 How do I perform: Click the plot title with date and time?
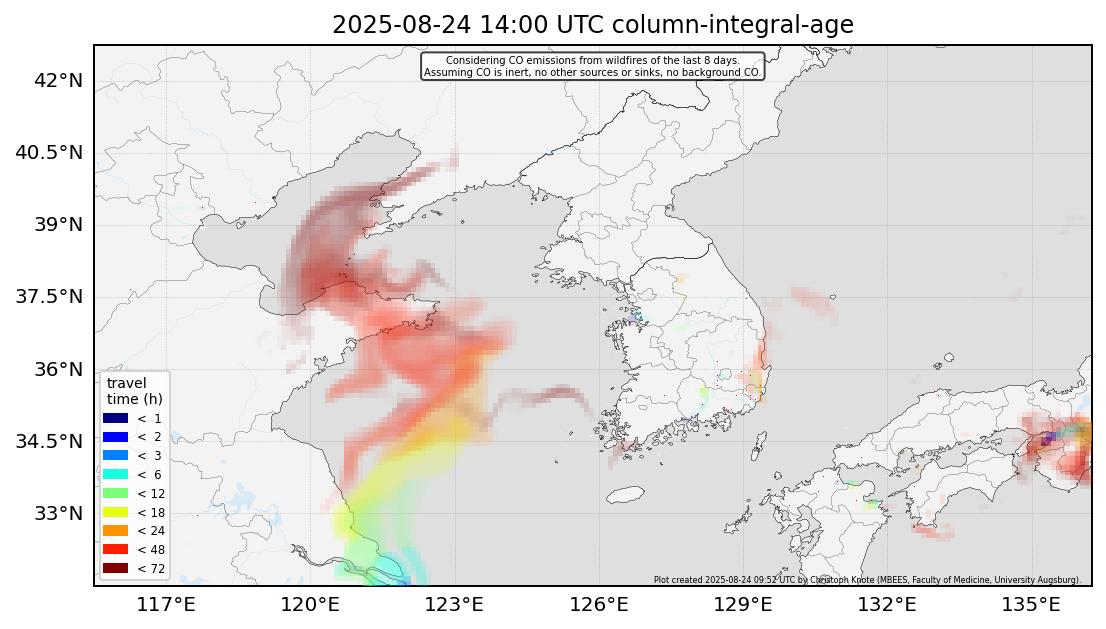[x=592, y=25]
